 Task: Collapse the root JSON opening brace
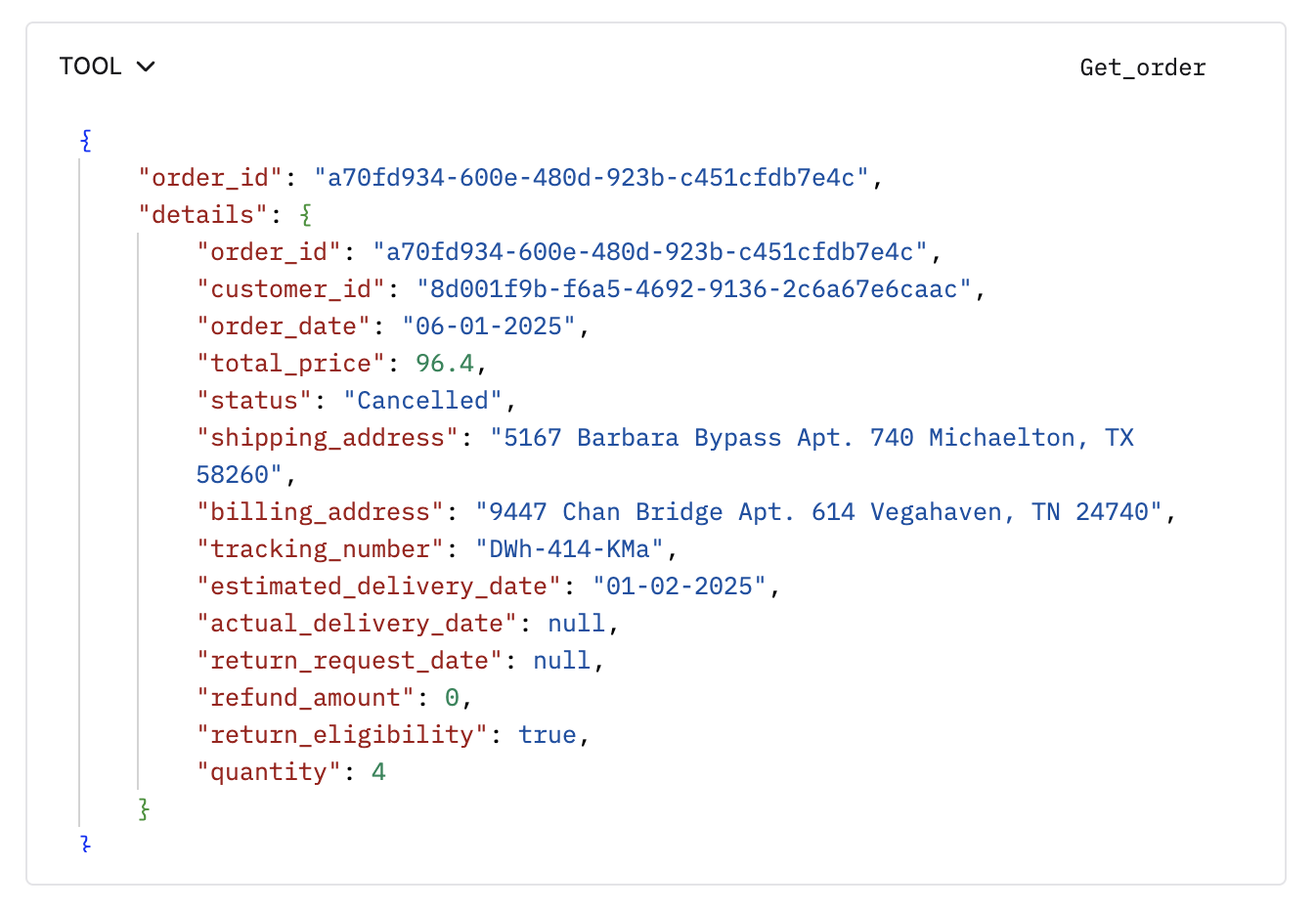coord(86,141)
